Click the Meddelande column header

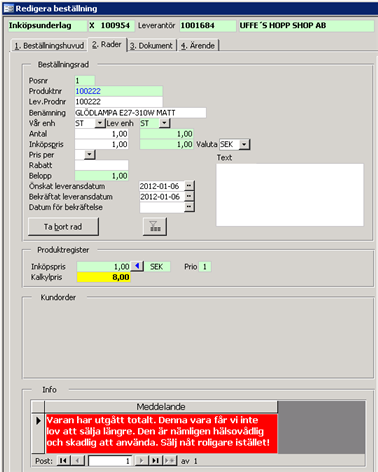pos(161,407)
